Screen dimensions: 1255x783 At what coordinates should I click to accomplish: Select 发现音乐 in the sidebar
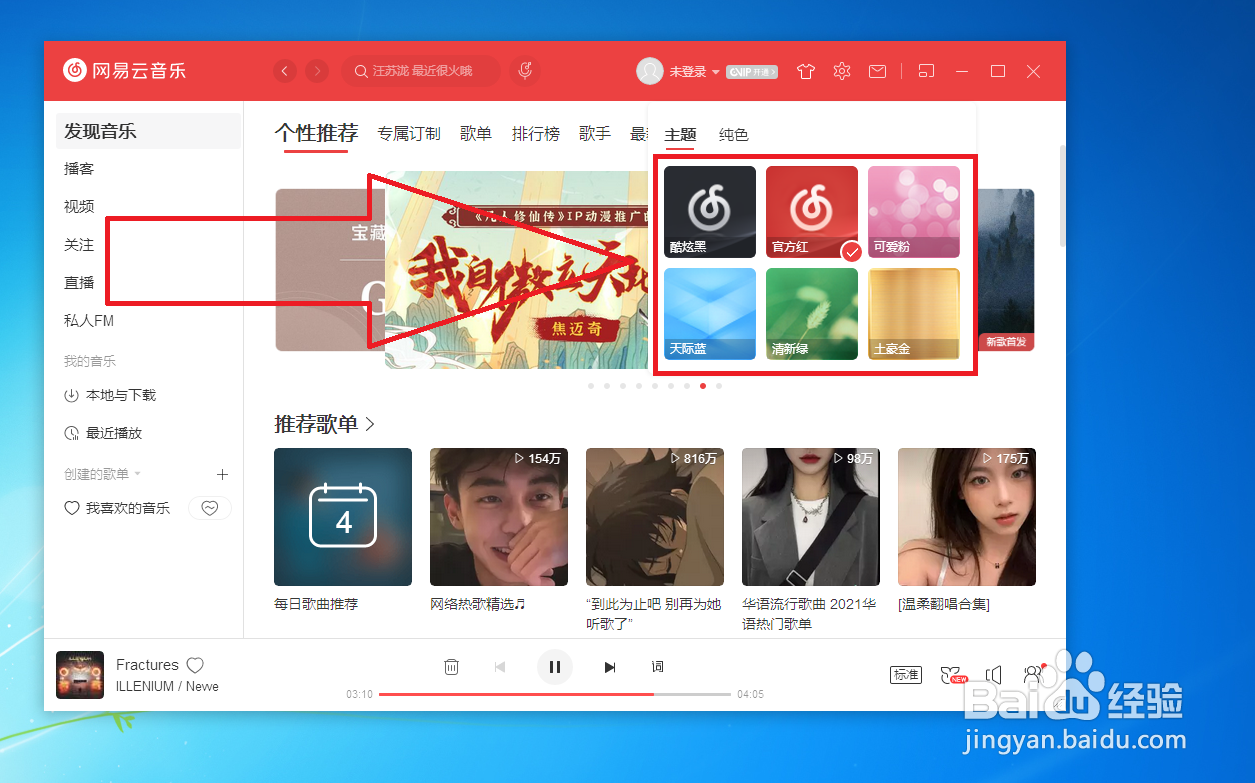[x=148, y=131]
